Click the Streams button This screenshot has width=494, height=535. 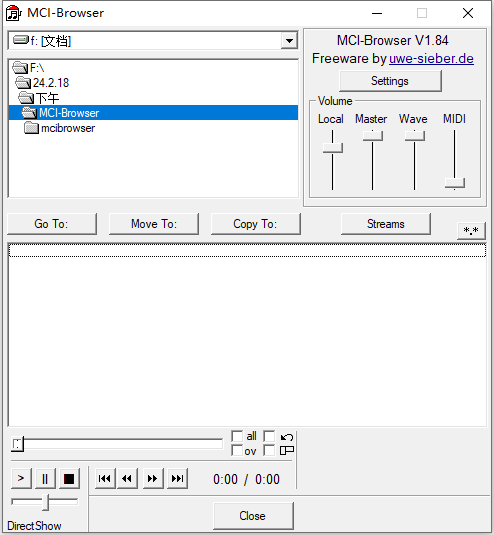[x=386, y=224]
